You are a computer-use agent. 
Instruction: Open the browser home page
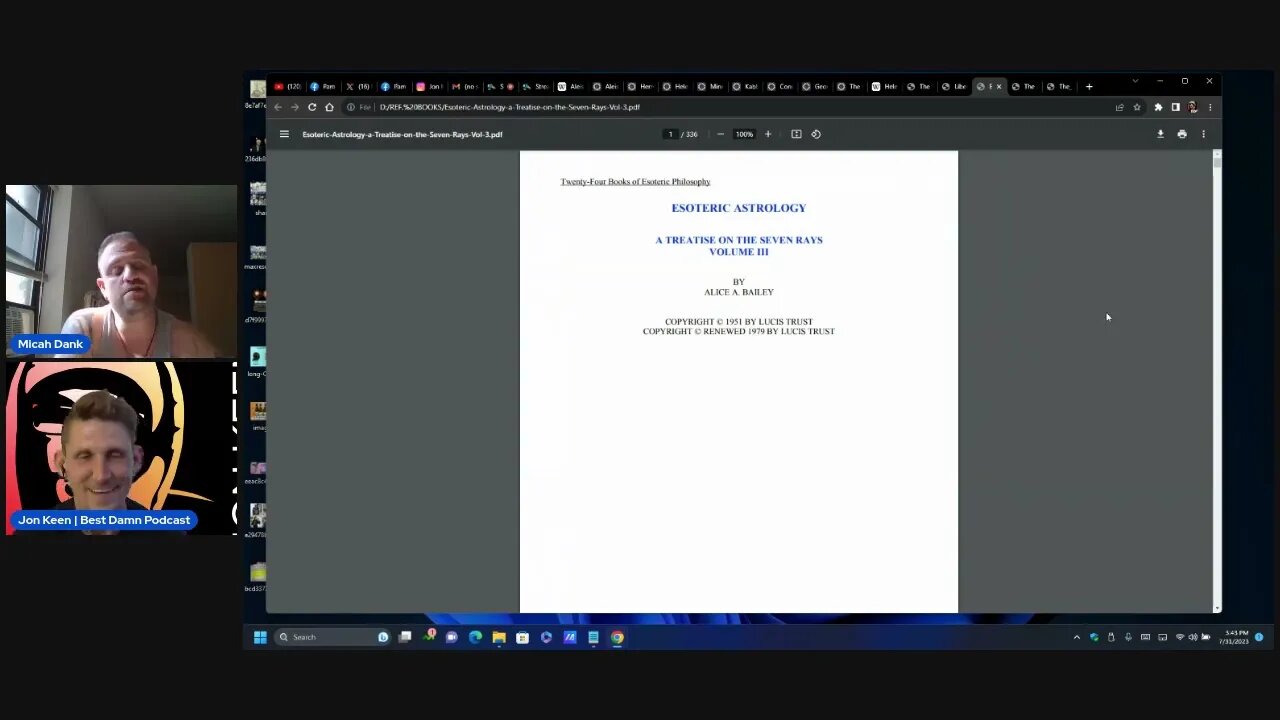click(329, 107)
